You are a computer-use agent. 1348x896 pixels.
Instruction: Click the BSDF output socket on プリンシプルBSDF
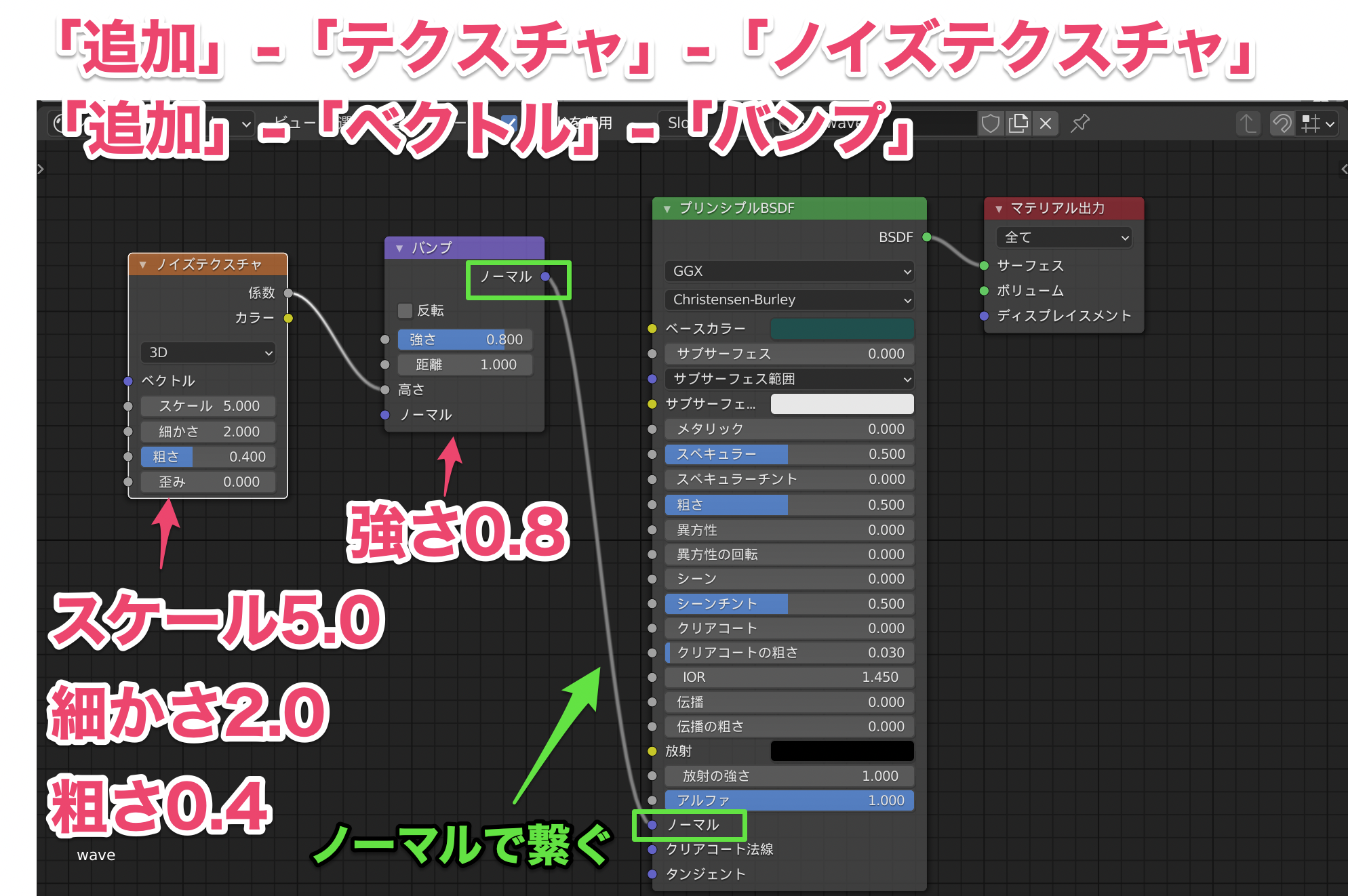tap(926, 237)
